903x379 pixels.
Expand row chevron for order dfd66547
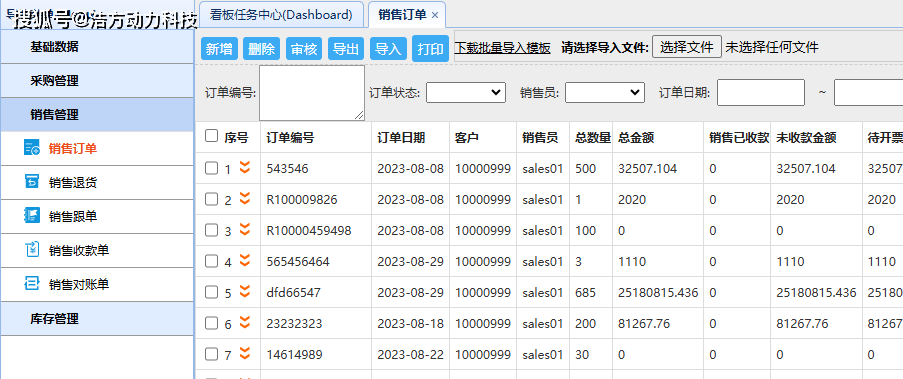click(245, 292)
